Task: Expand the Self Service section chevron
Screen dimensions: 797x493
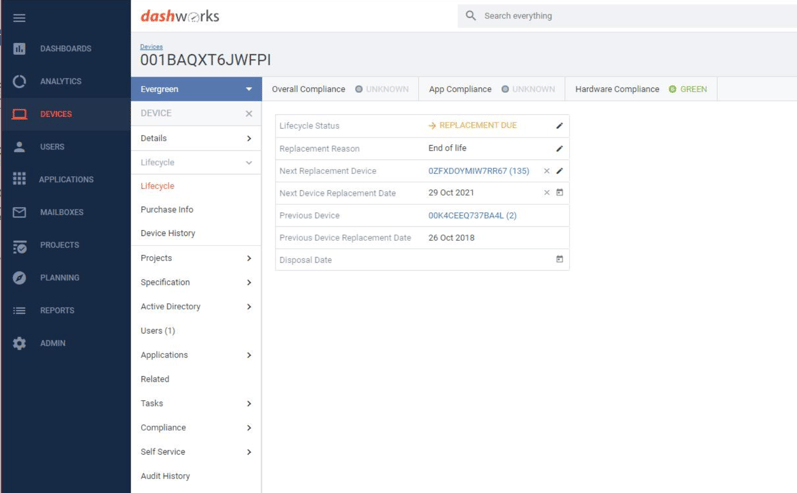Action: click(249, 452)
